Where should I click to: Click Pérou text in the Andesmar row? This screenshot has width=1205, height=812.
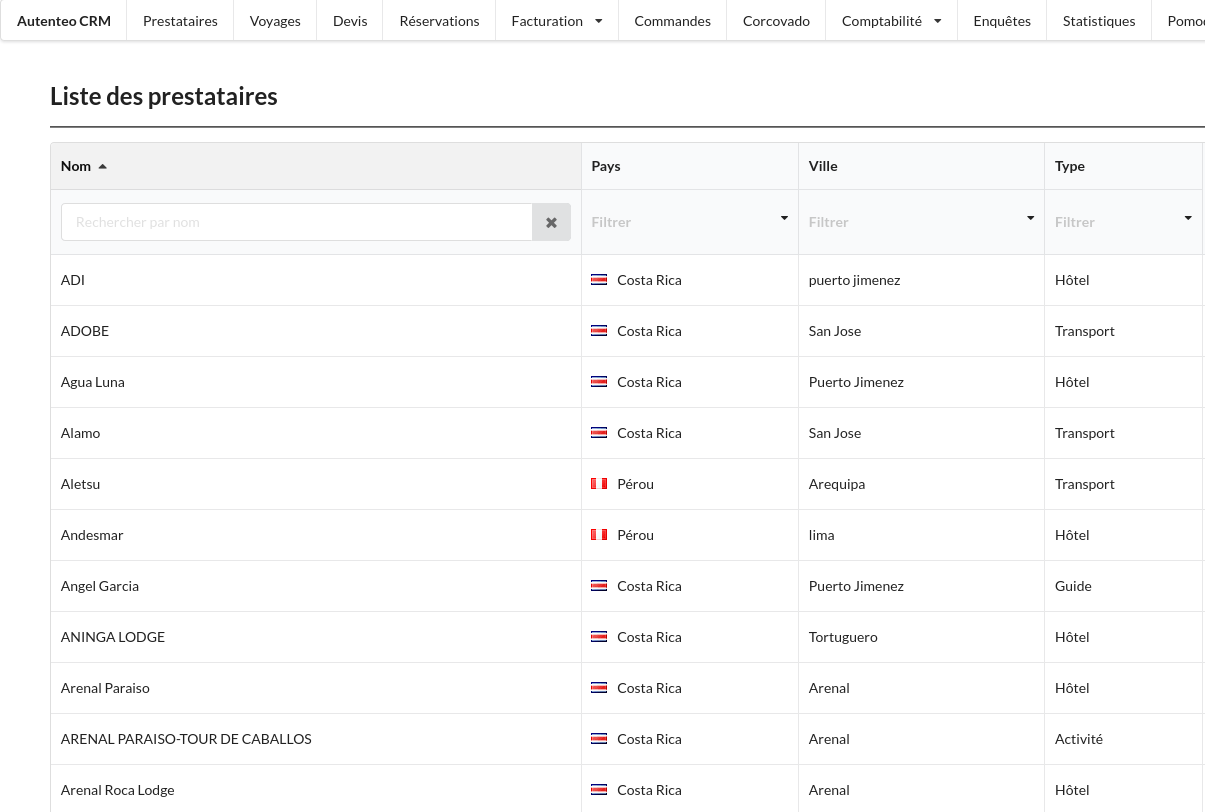pyautogui.click(x=636, y=535)
